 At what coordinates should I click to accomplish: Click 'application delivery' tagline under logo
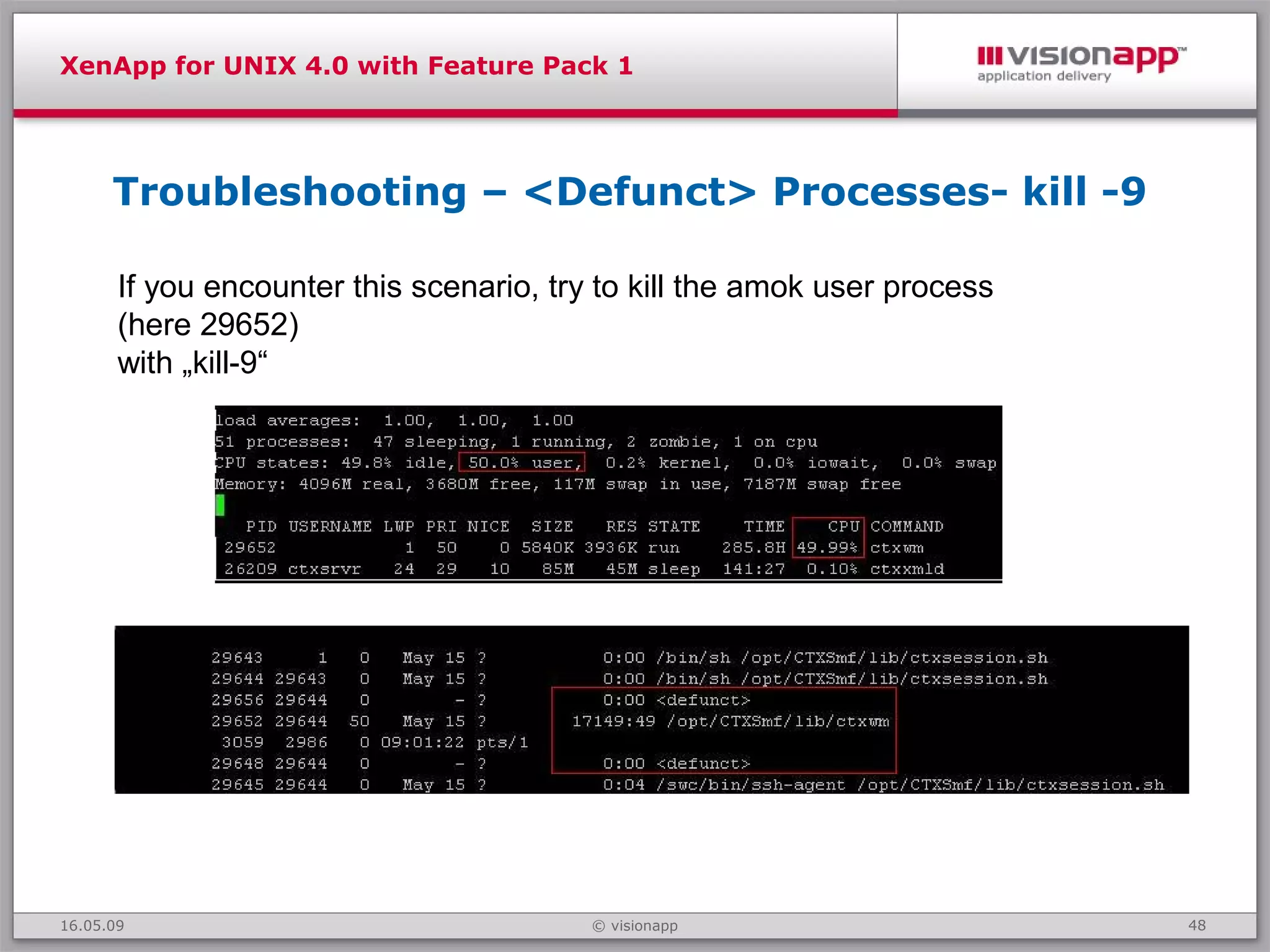[x=1044, y=76]
